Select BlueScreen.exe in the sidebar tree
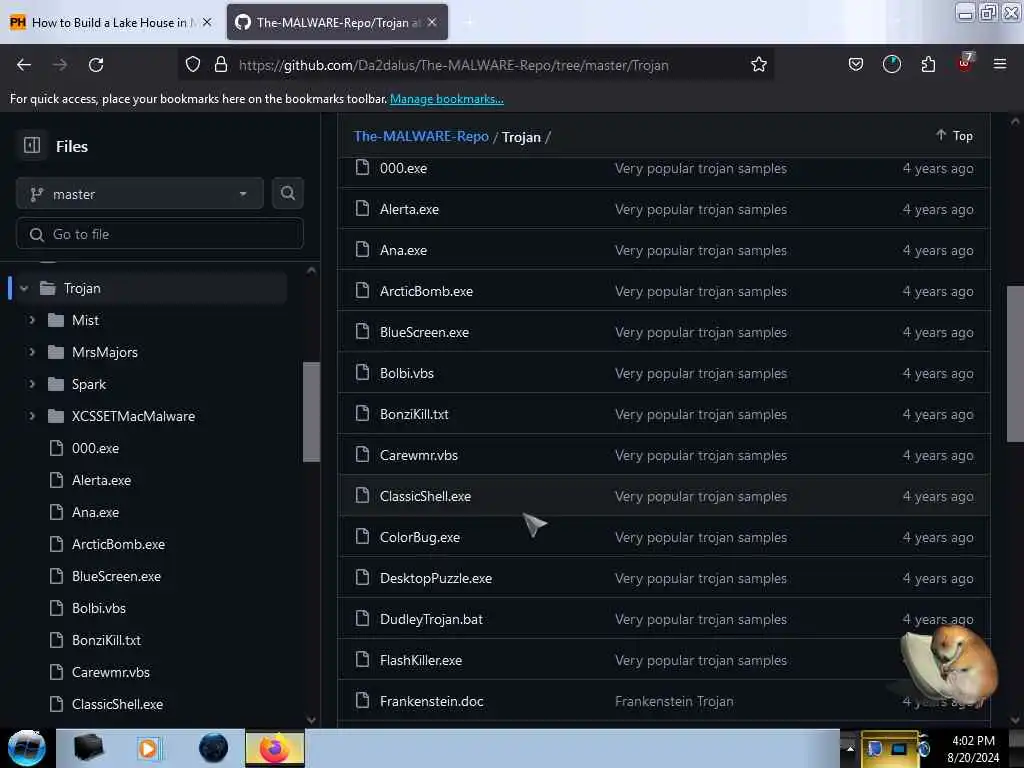The height and width of the screenshot is (768, 1024). point(116,576)
